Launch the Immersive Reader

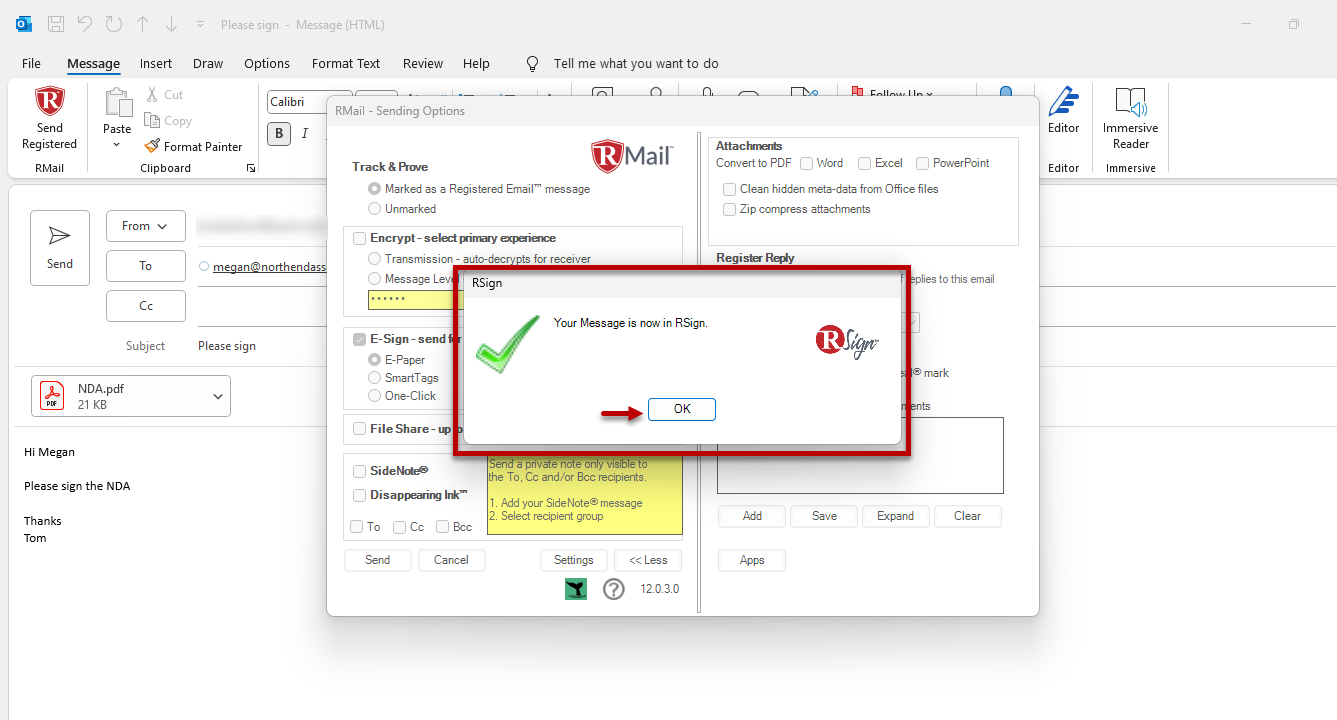click(1130, 118)
